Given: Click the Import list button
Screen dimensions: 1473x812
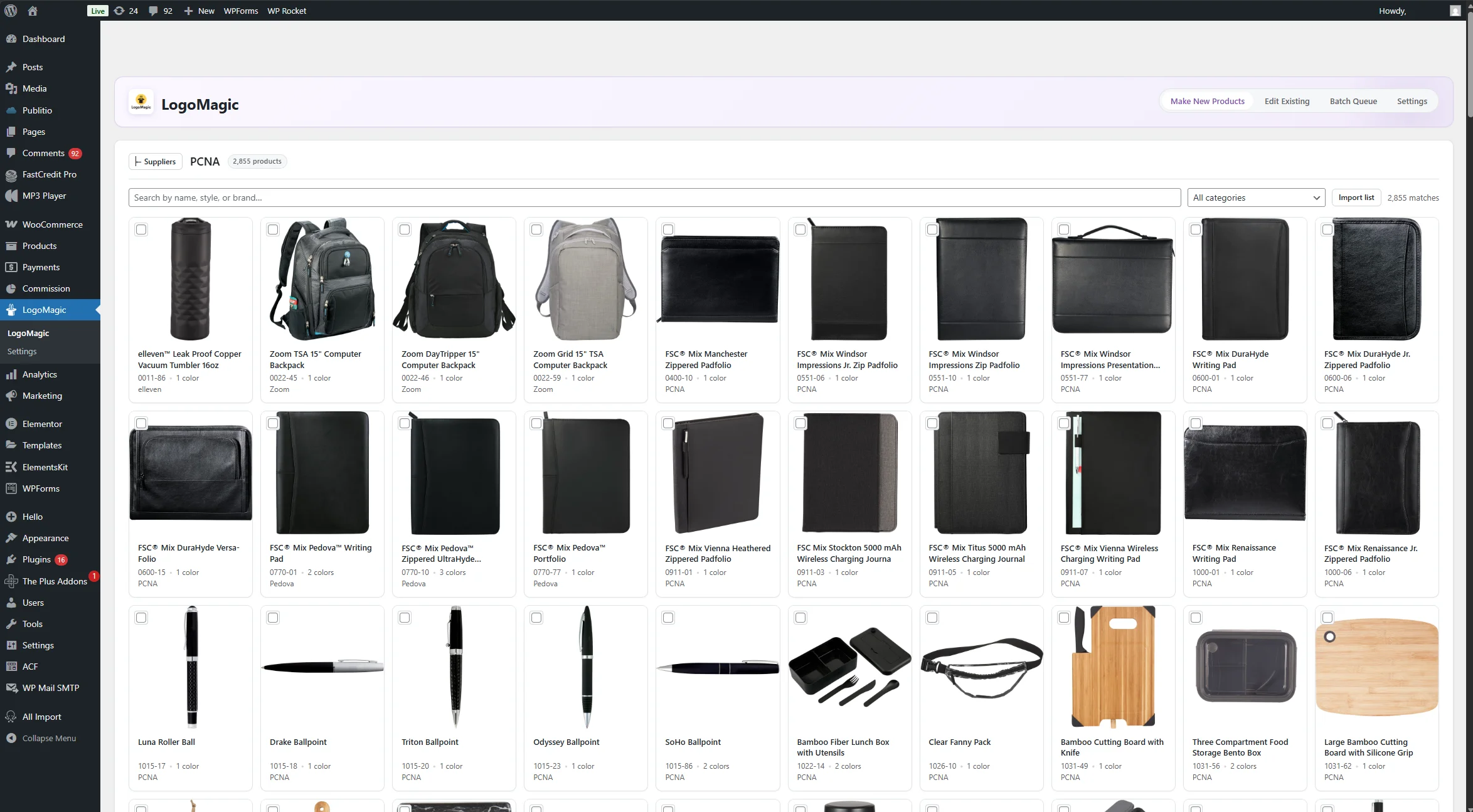Looking at the screenshot, I should 1356,198.
